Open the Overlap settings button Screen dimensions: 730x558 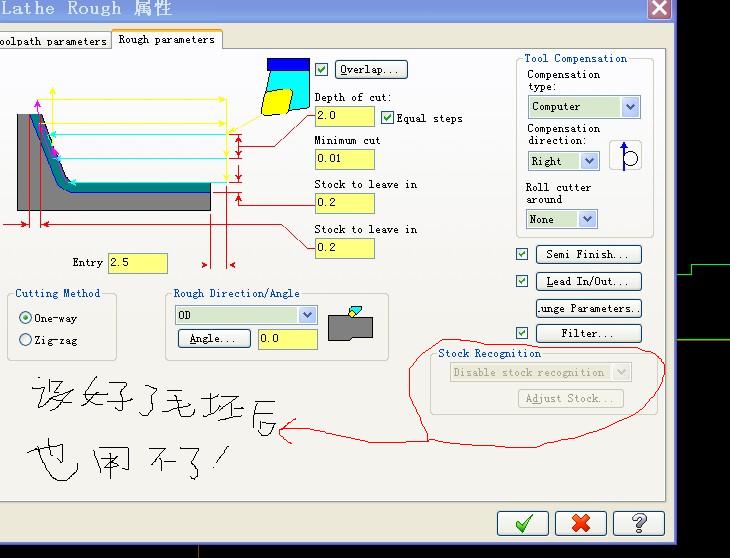click(x=371, y=69)
